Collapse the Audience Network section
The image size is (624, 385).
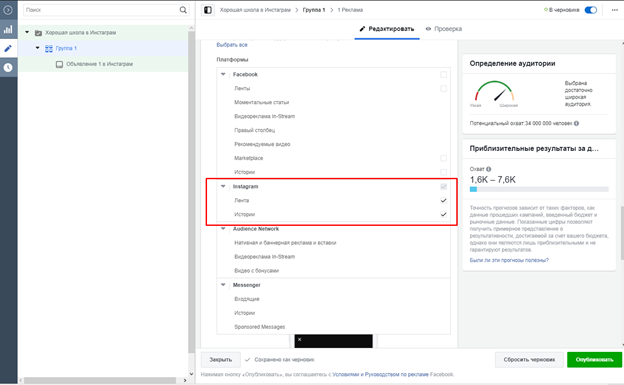tap(223, 229)
